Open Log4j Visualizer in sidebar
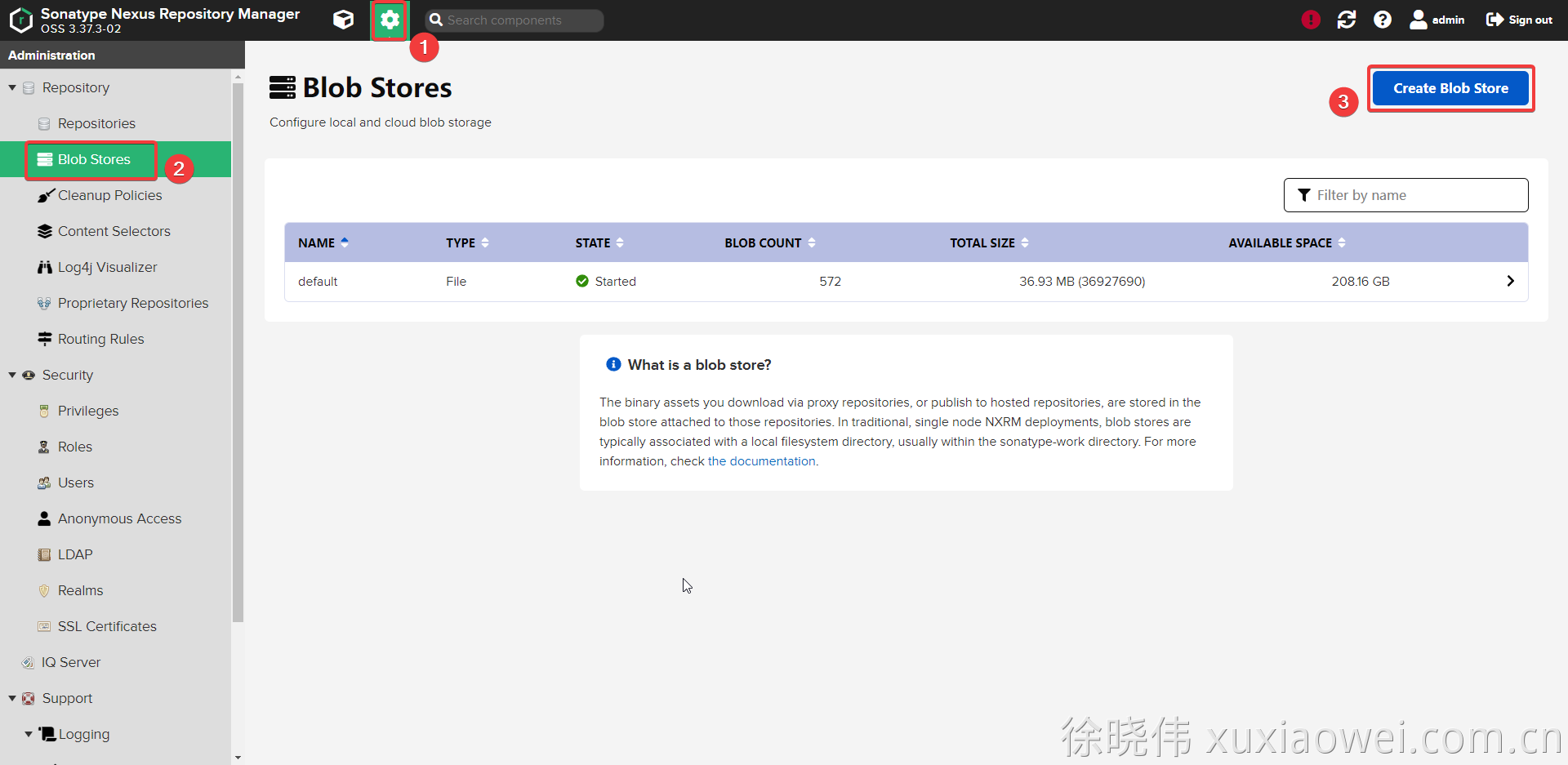The height and width of the screenshot is (765, 1568). [107, 267]
